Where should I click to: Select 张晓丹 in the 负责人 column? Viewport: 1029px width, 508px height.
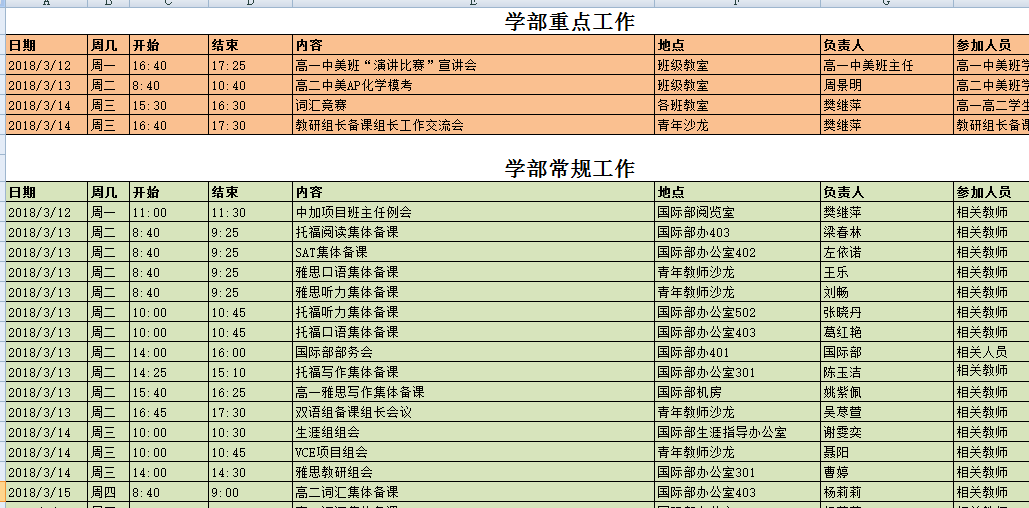[887, 312]
